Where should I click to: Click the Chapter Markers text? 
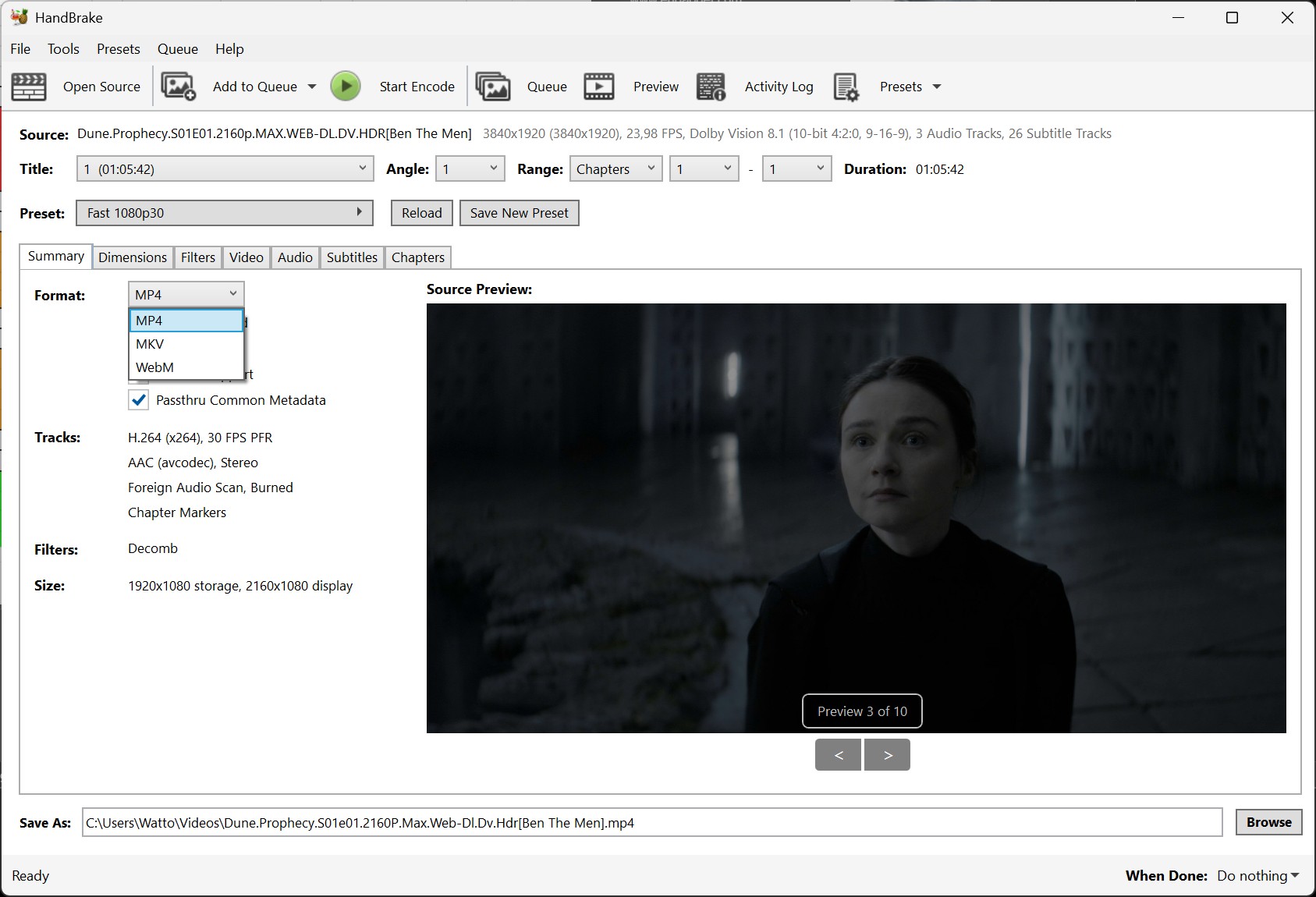pyautogui.click(x=177, y=512)
